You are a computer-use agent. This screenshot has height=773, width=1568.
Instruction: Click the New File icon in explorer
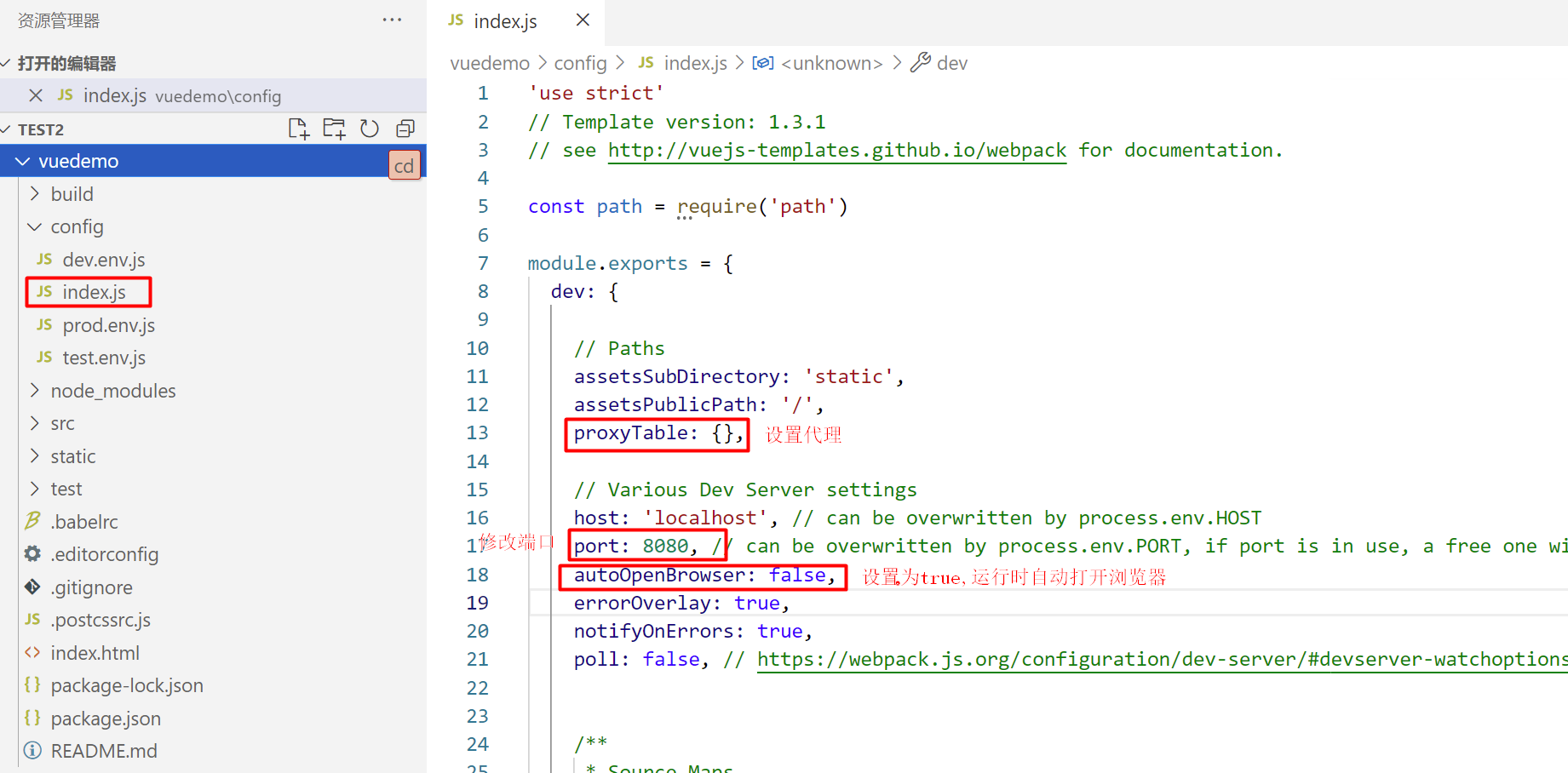coord(298,129)
